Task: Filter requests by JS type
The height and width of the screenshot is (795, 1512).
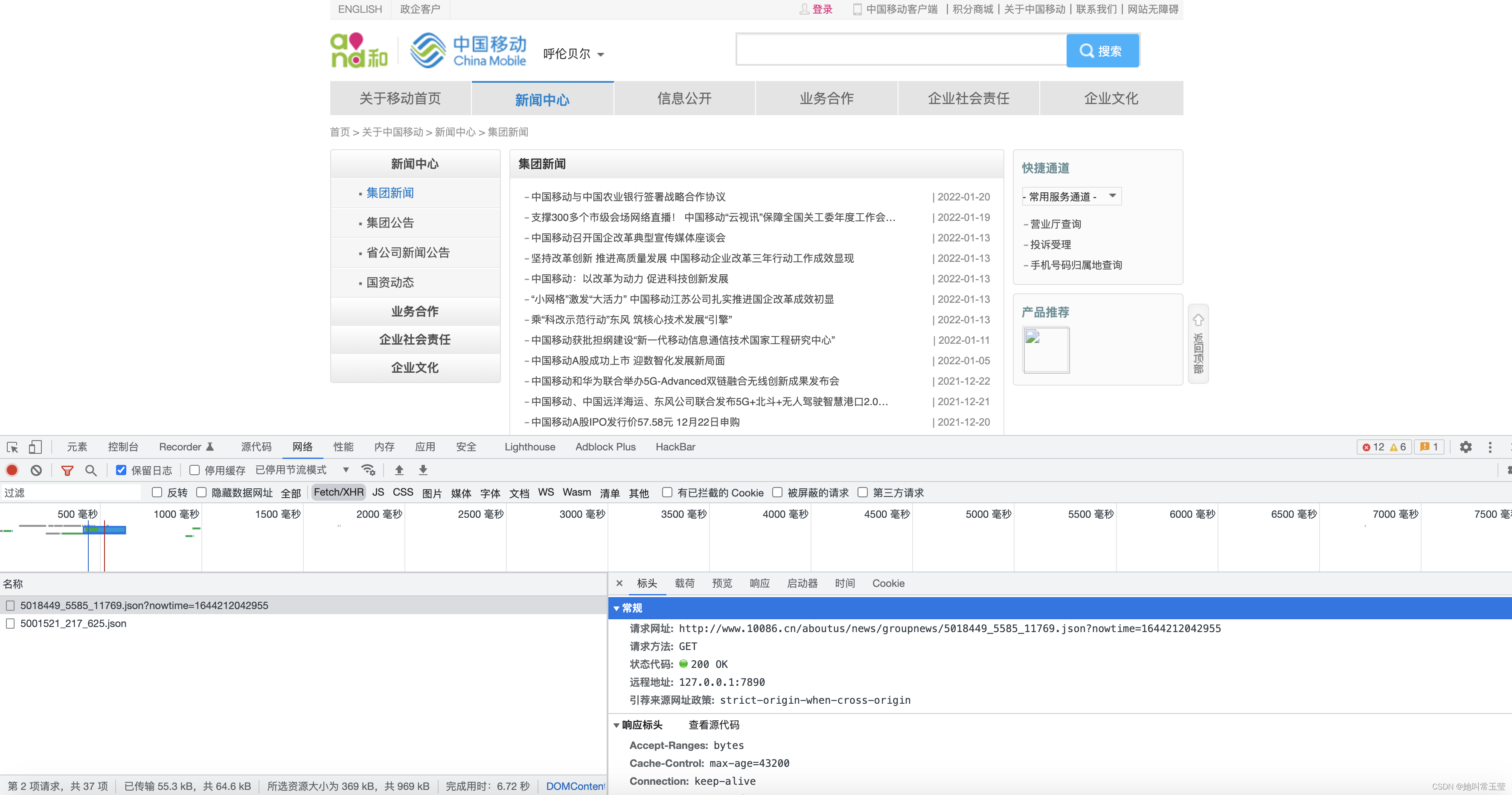Action: (378, 492)
